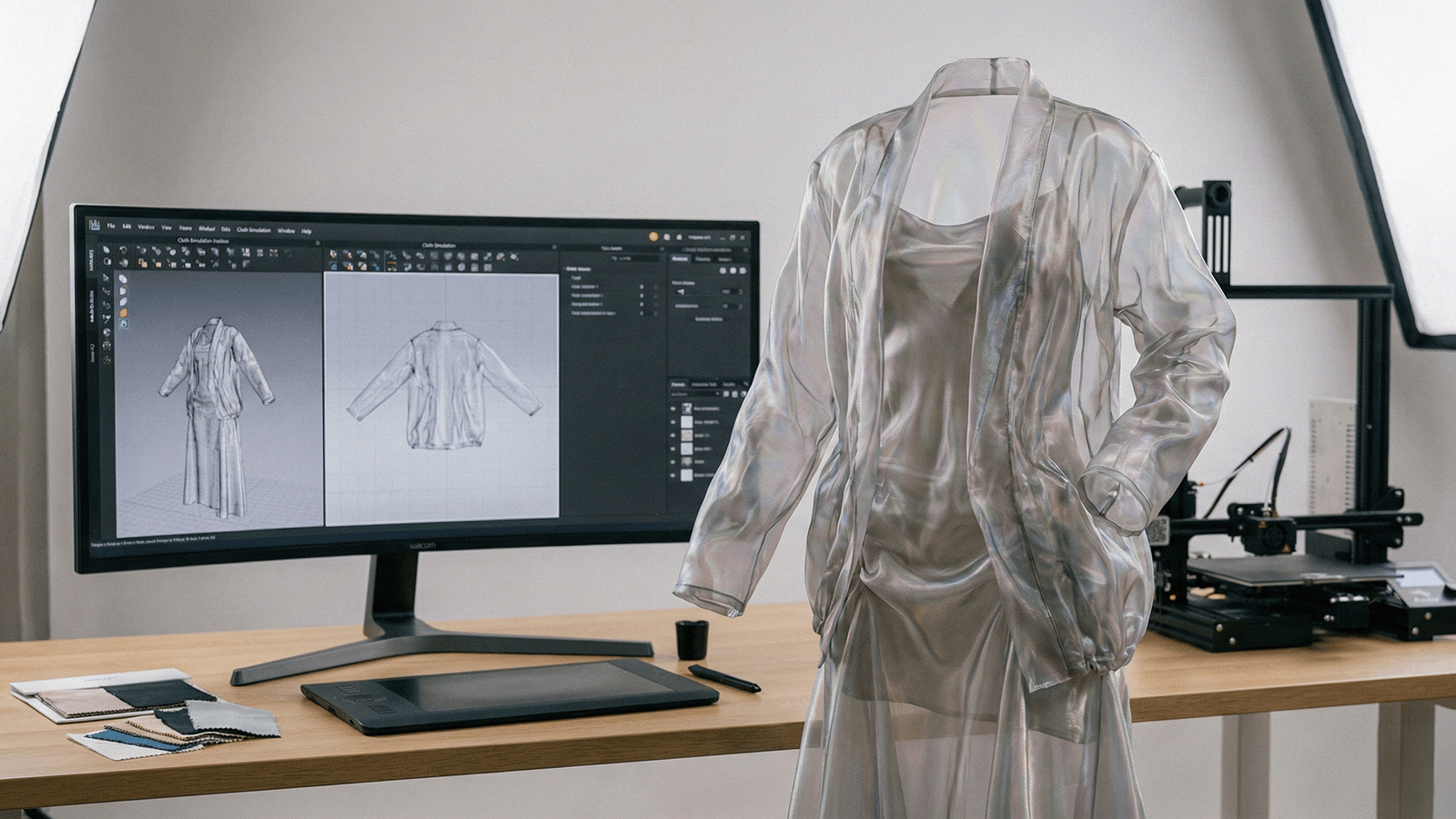The width and height of the screenshot is (1456, 819).
Task: Collapse the top group in properties tree
Action: click(565, 269)
